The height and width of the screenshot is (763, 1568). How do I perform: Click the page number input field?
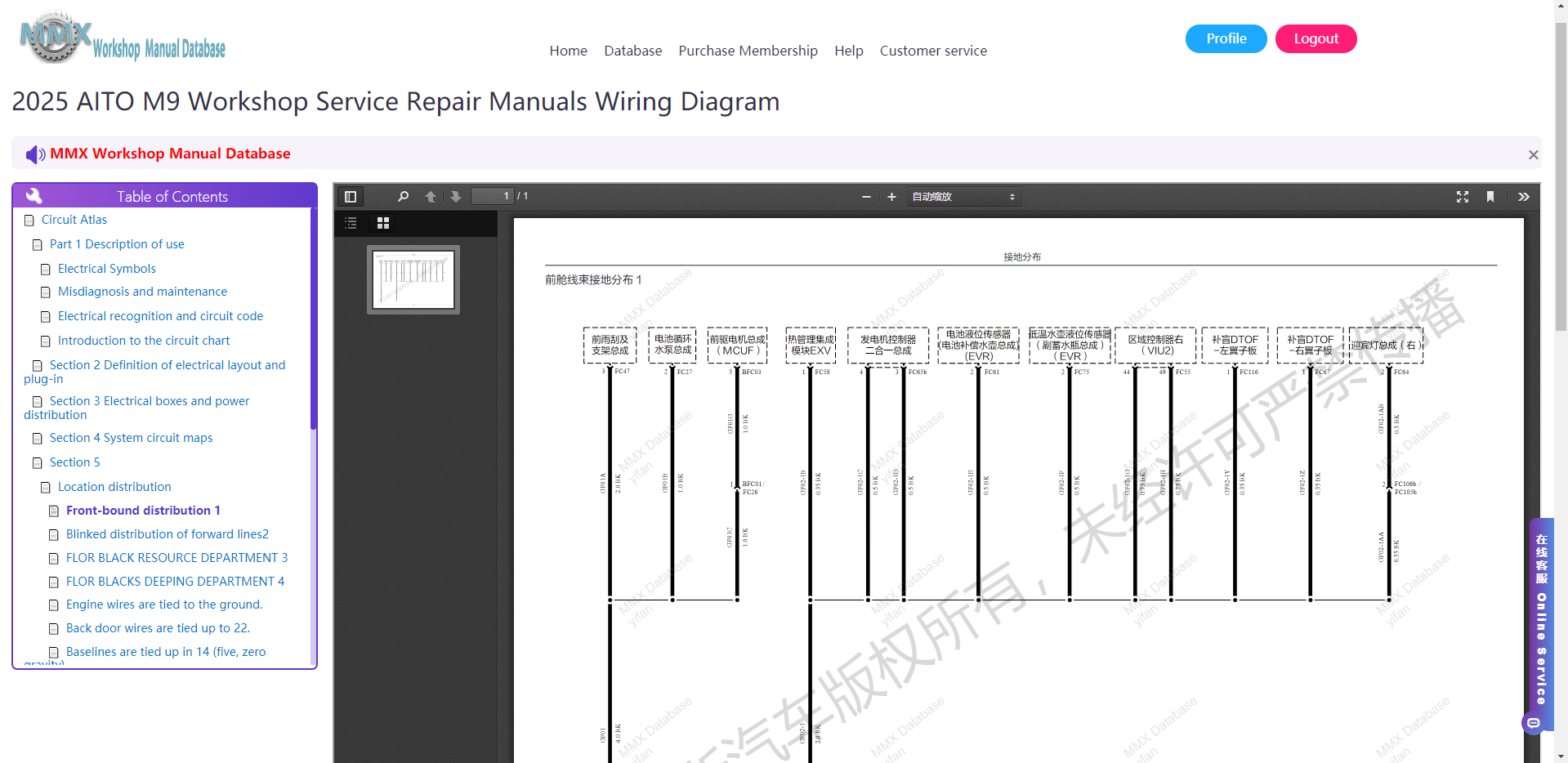point(492,197)
